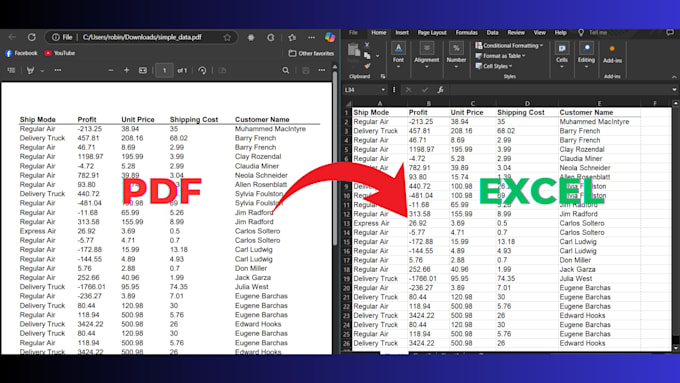This screenshot has height=383, width=680.
Task: Click the Select All corner of the sheet
Action: coord(347,104)
